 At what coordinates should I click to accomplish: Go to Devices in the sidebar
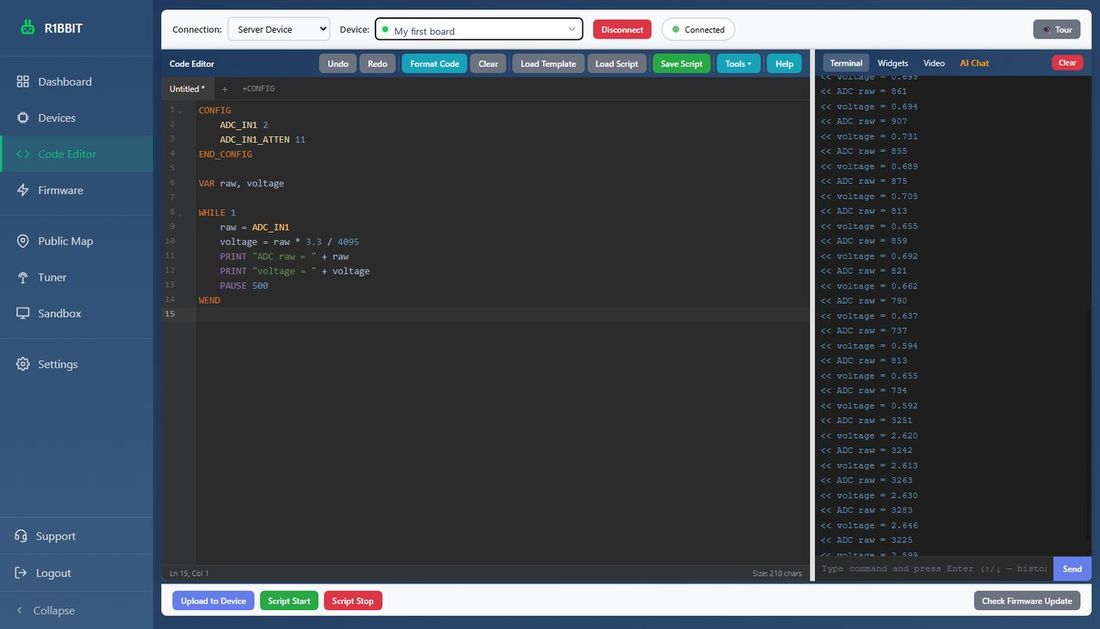coord(76,118)
